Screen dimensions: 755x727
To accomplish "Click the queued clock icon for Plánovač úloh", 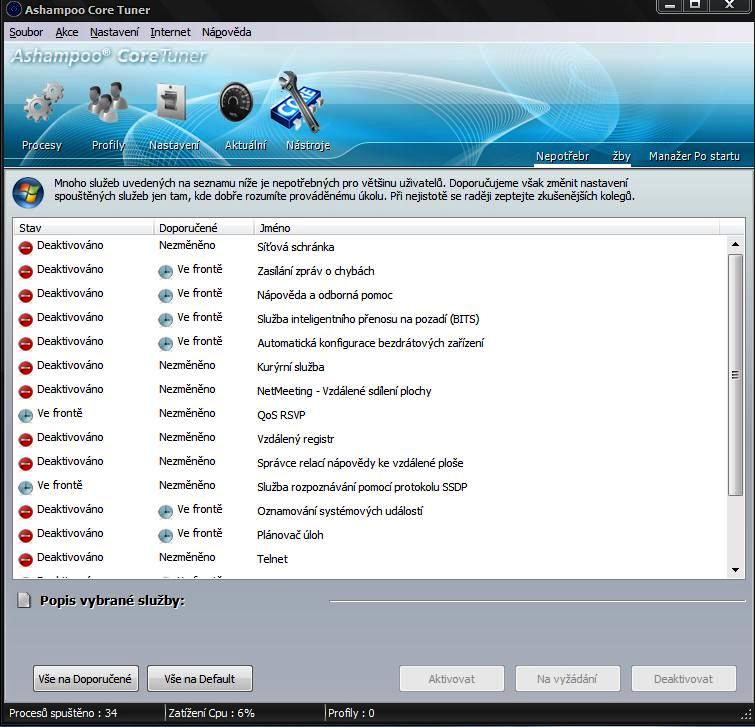I will tap(165, 535).
